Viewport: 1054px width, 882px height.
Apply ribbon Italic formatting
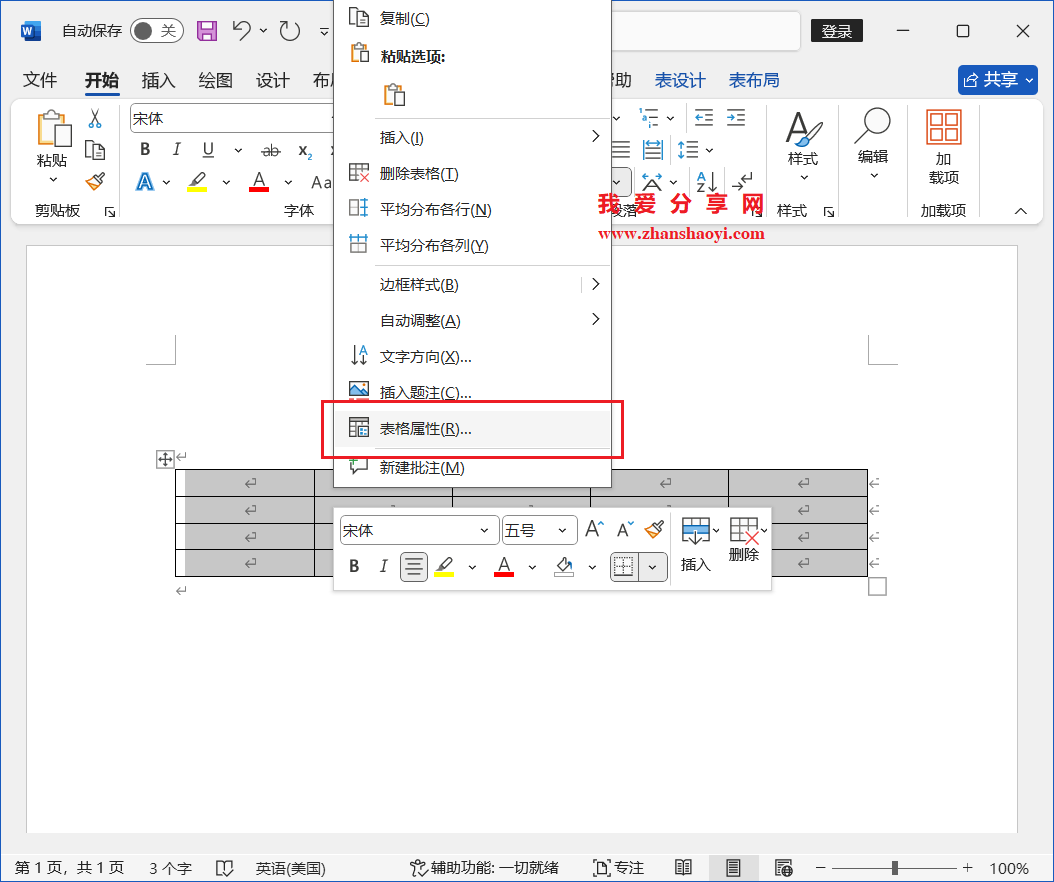[x=176, y=149]
